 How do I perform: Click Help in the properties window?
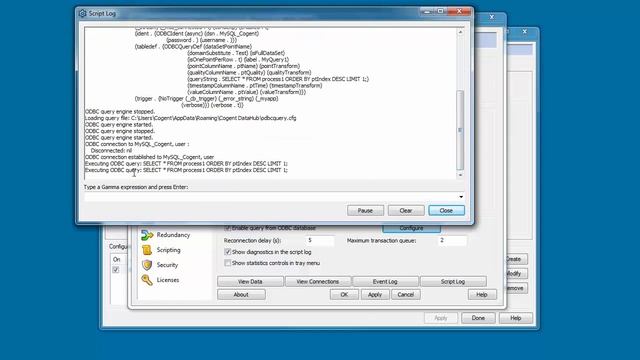click(482, 295)
